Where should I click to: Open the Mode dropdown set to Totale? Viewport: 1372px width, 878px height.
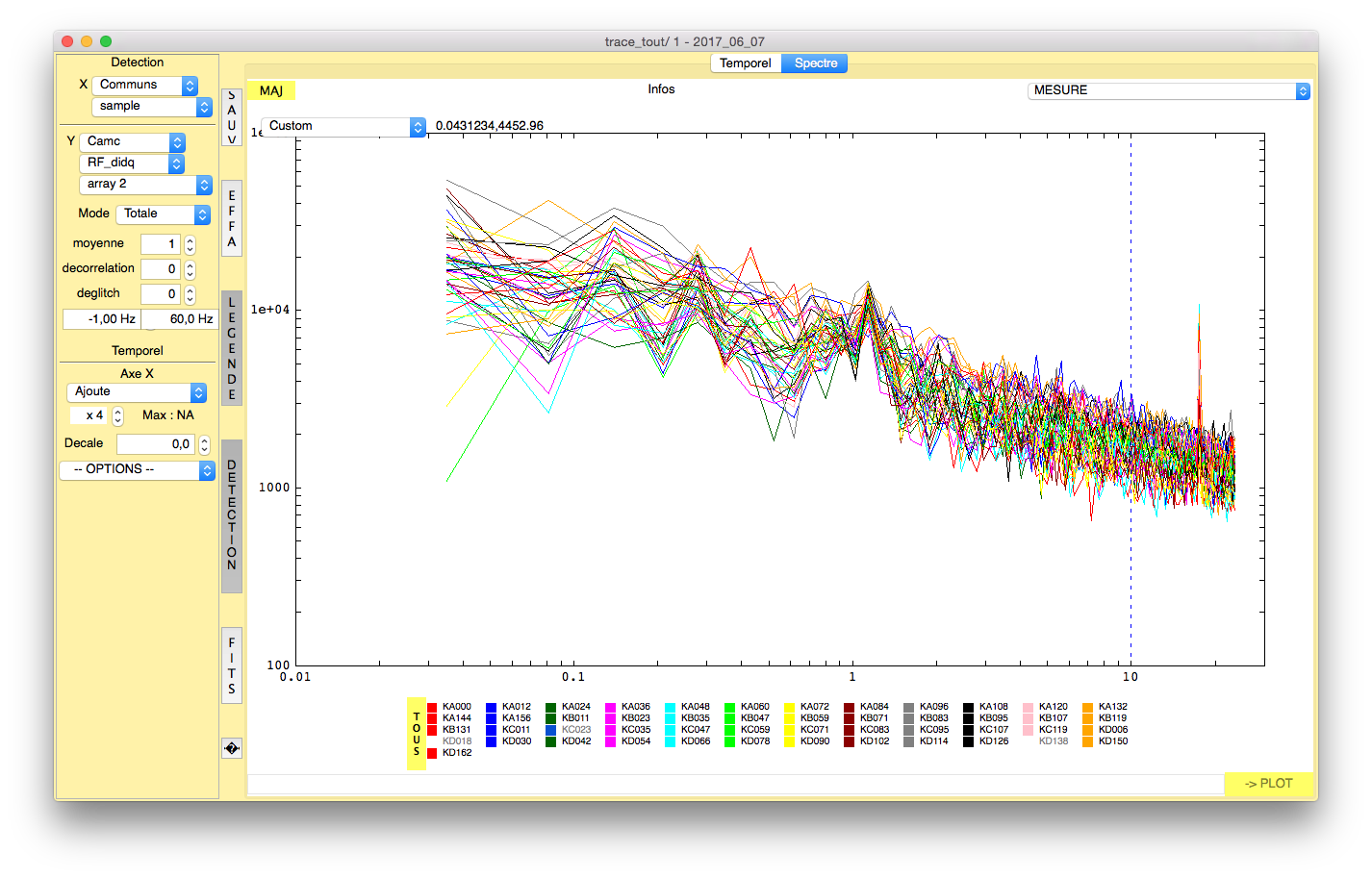click(163, 214)
